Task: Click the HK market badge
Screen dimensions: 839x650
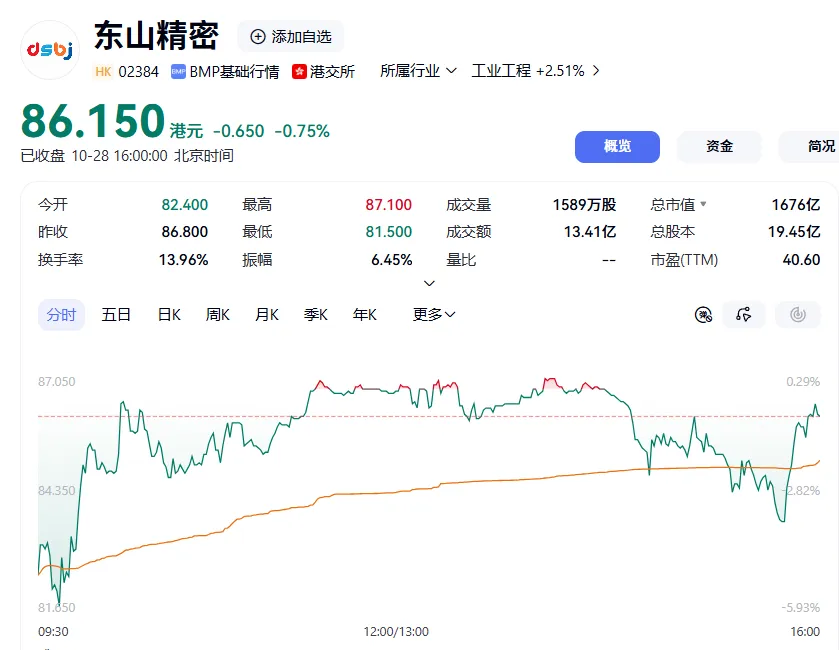Action: tap(103, 71)
